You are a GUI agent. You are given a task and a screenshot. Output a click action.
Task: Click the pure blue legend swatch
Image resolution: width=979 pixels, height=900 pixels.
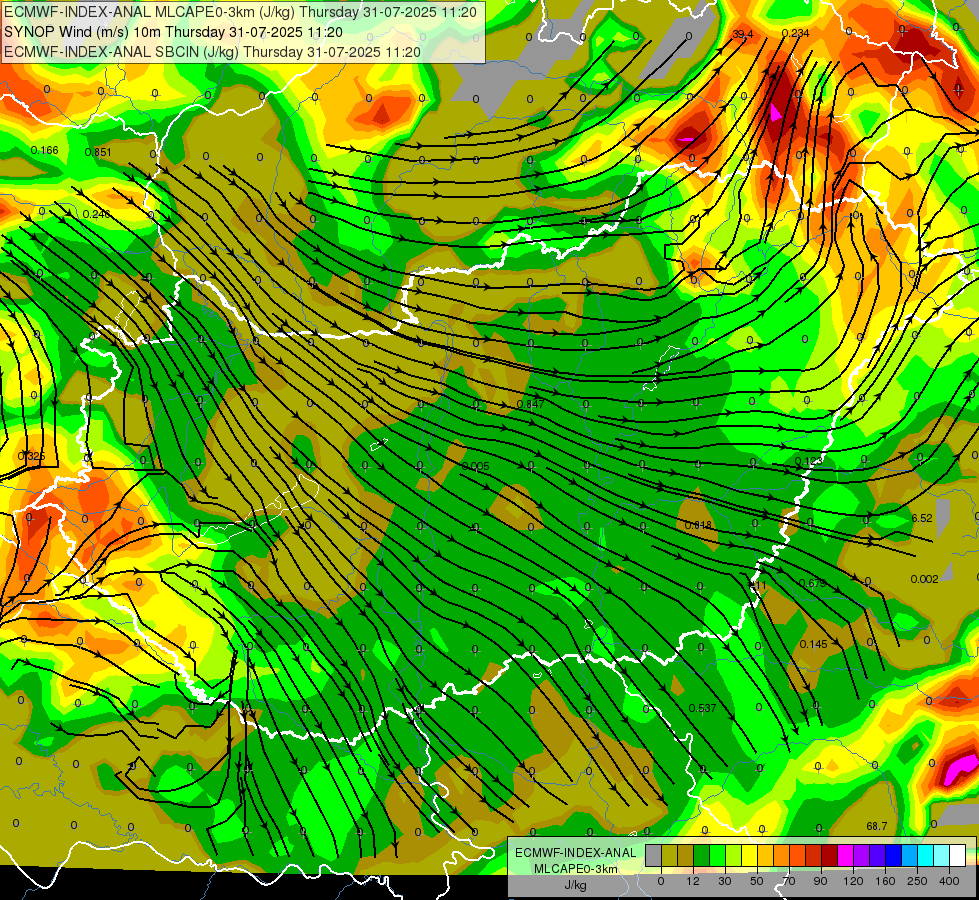pyautogui.click(x=894, y=855)
